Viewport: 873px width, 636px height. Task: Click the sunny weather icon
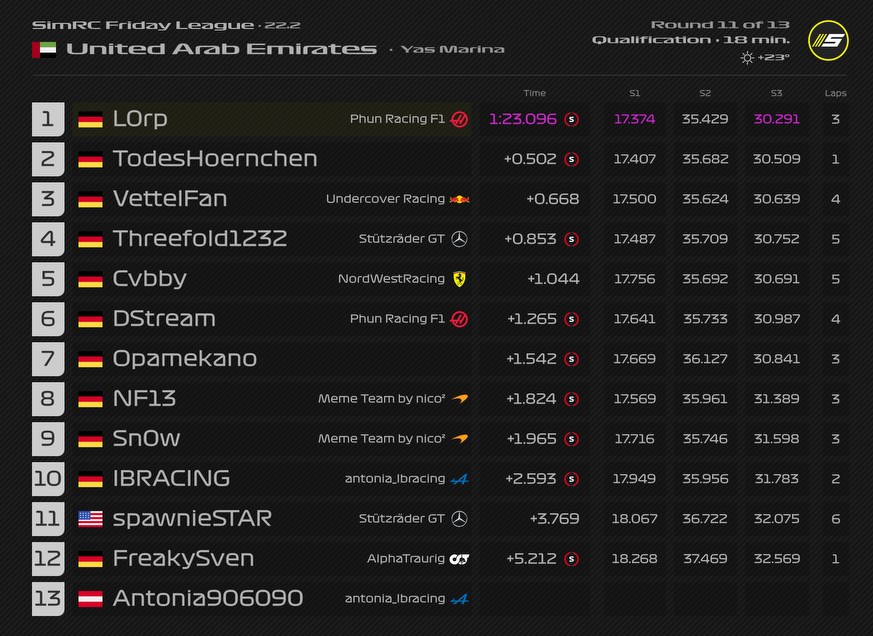(746, 58)
